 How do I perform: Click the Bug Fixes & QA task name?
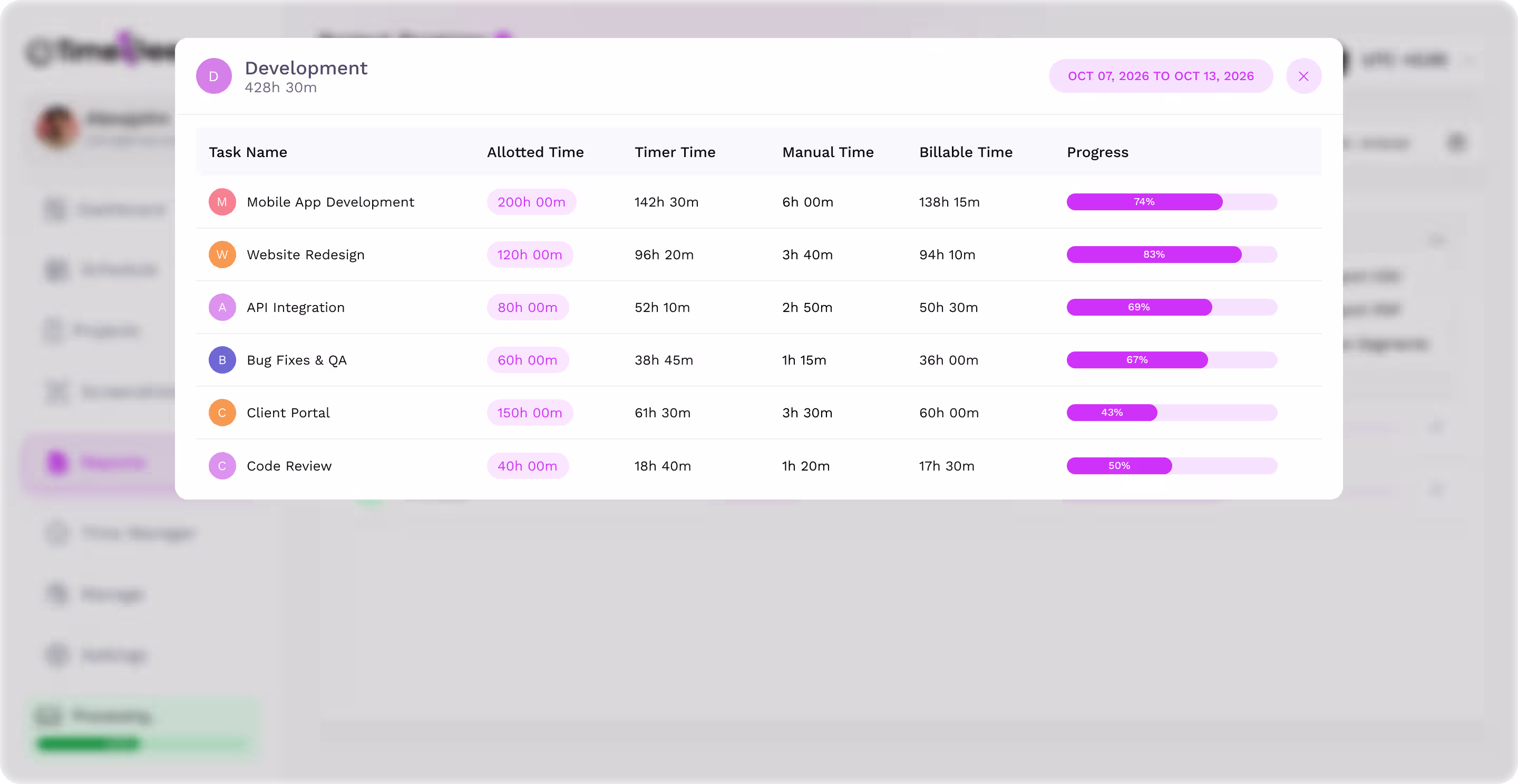point(296,360)
